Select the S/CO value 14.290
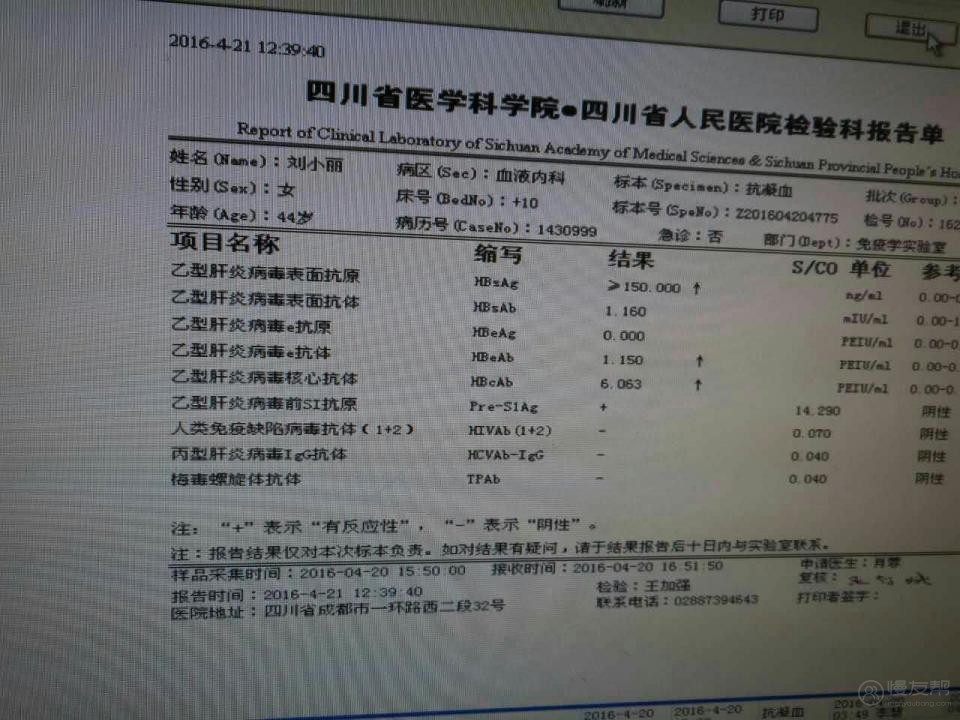 coord(817,411)
